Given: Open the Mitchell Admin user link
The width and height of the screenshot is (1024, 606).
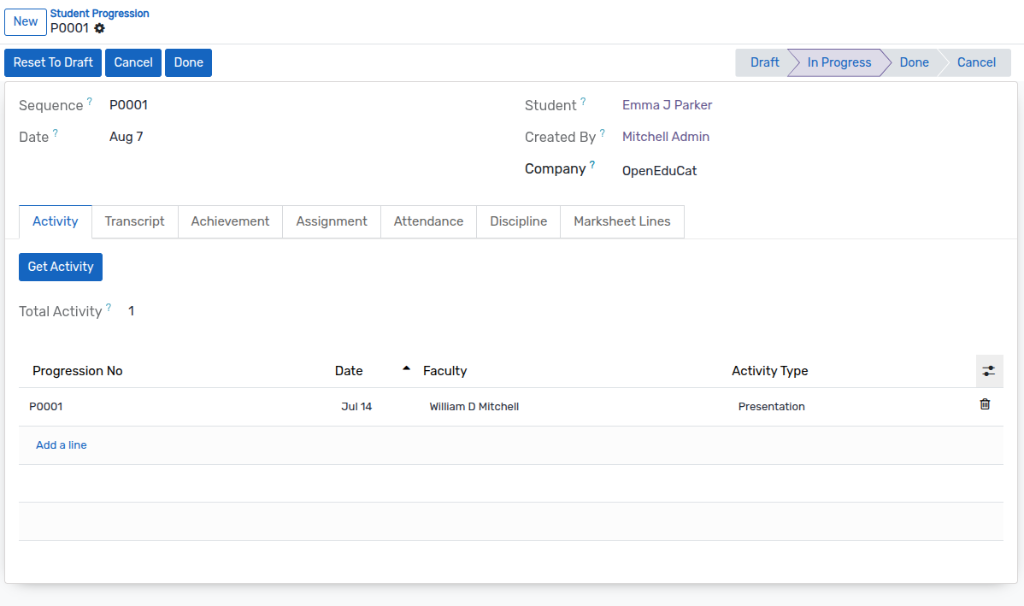Looking at the screenshot, I should [665, 137].
